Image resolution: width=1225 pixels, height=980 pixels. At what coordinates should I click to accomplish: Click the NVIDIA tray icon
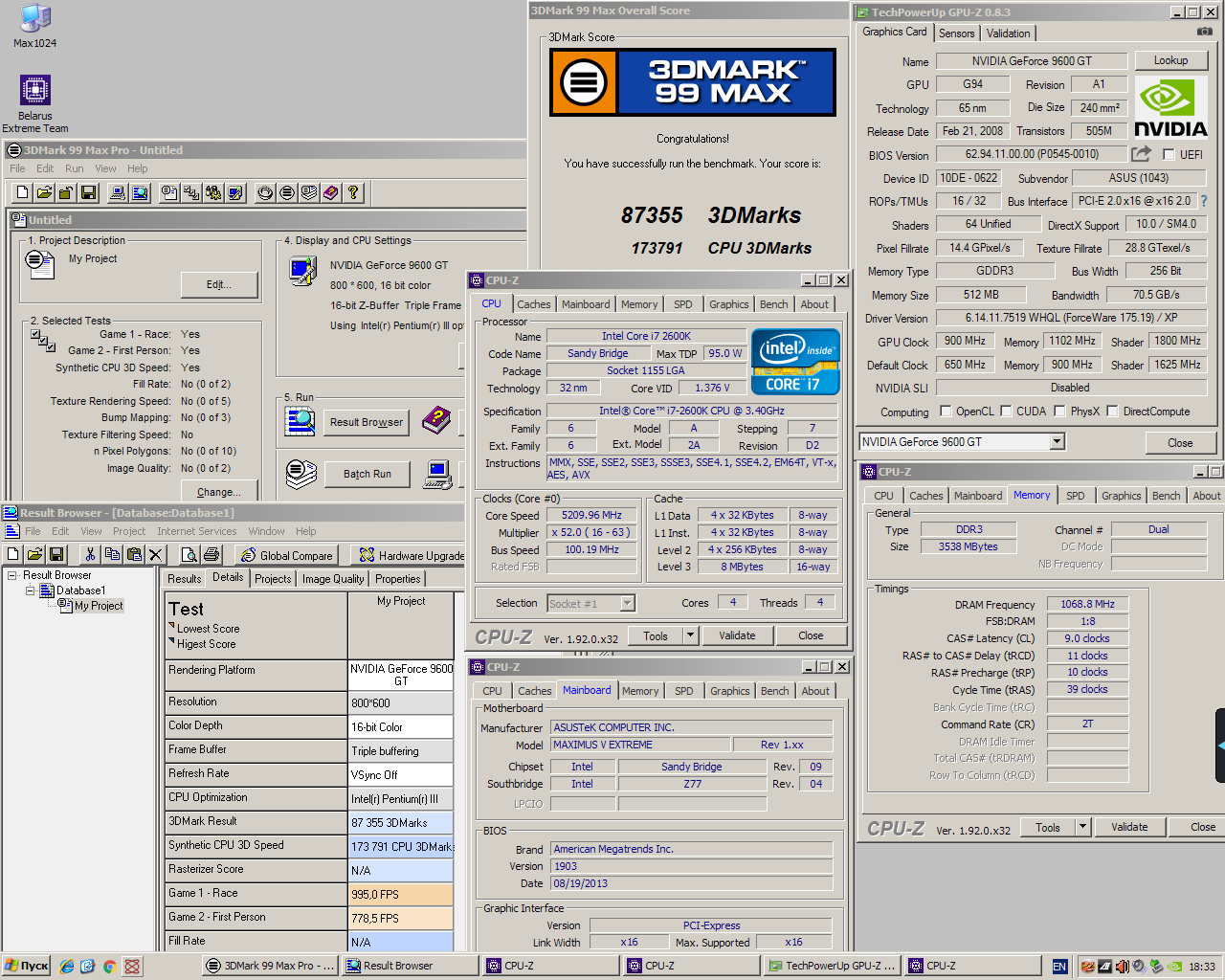pyautogui.click(x=1174, y=967)
